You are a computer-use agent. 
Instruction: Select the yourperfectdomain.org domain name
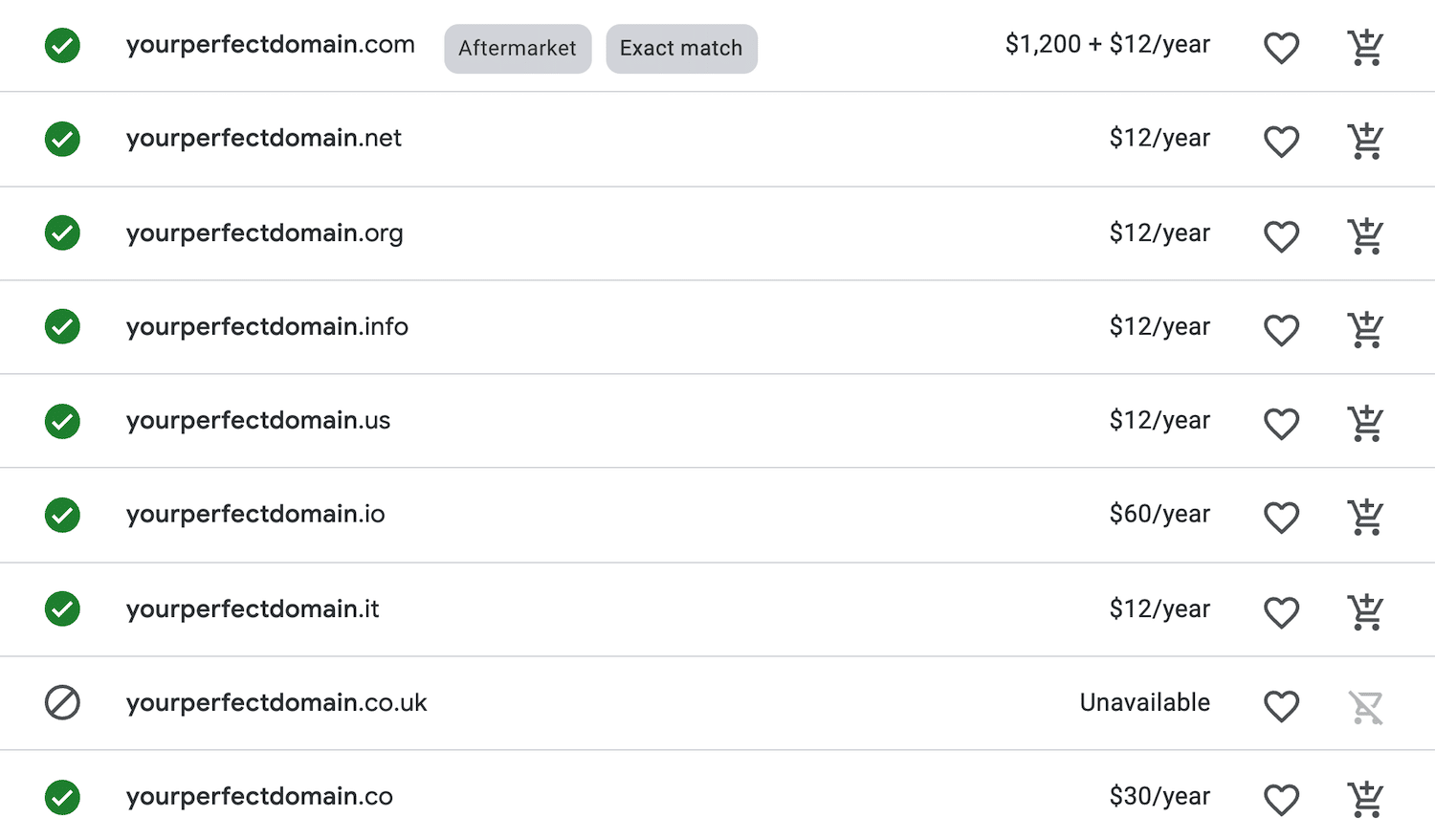[x=264, y=232]
